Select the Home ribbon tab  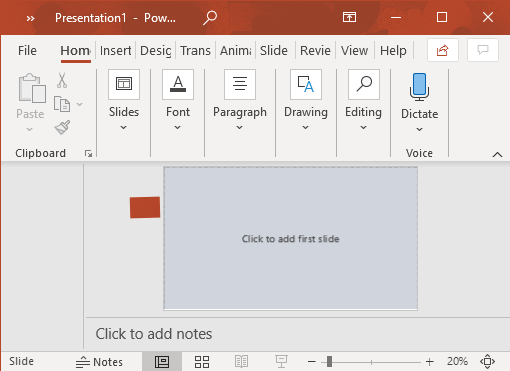[x=75, y=51]
